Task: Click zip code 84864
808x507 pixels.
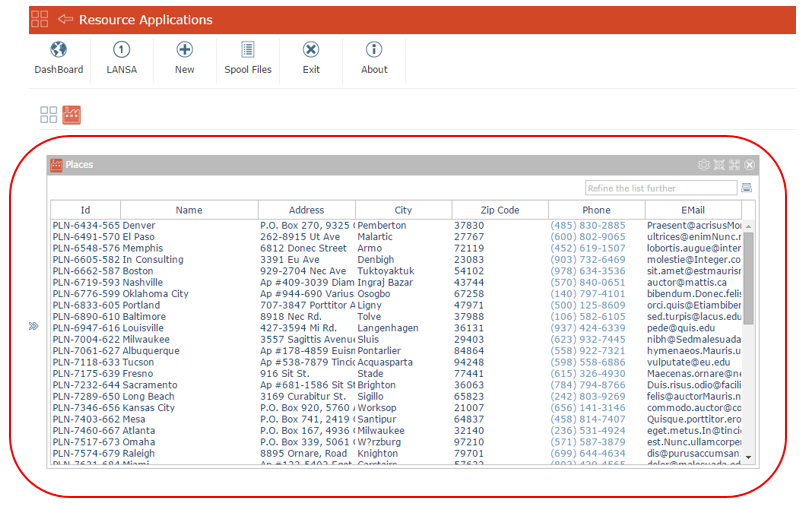Action: click(469, 350)
